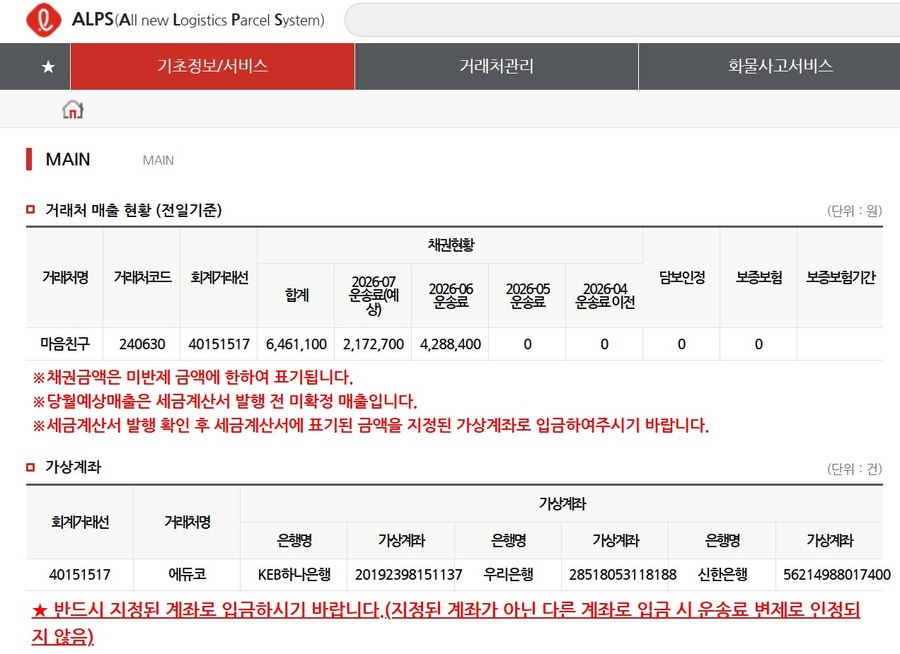900x654 pixels.
Task: Select the customer name cell 마음친구
Action: pos(65,344)
